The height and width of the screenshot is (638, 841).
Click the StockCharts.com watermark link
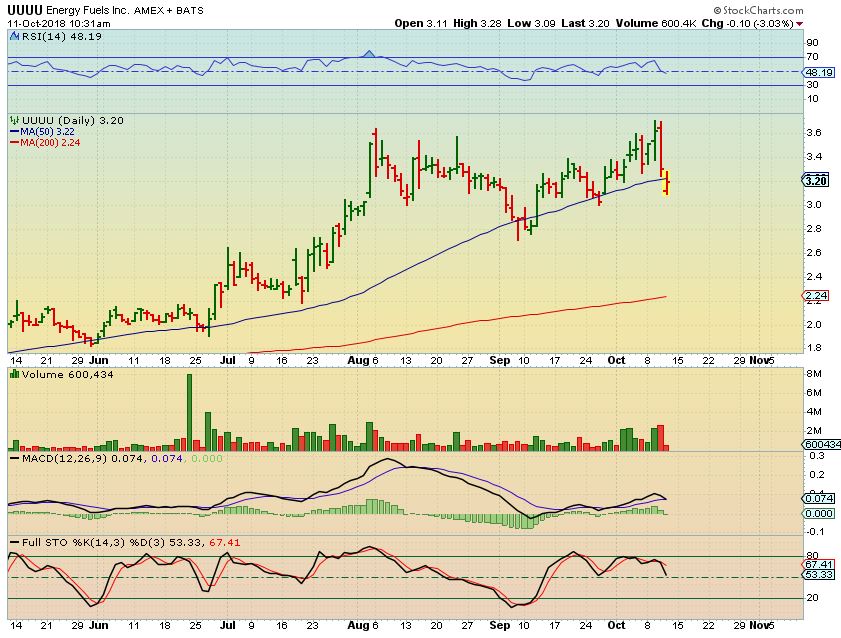(x=758, y=10)
